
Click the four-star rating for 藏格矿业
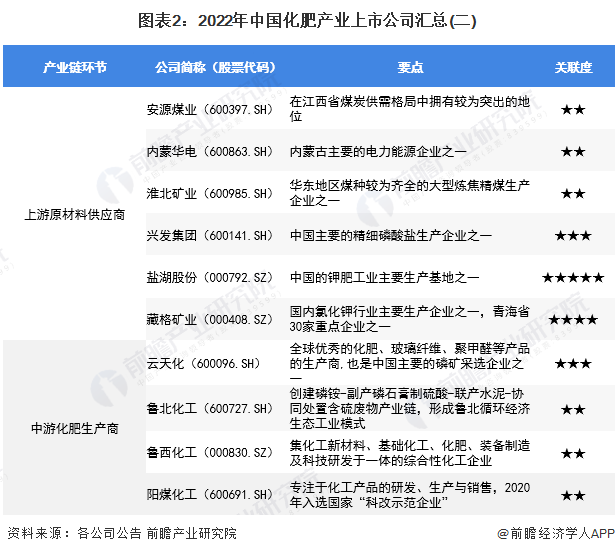[x=572, y=319]
